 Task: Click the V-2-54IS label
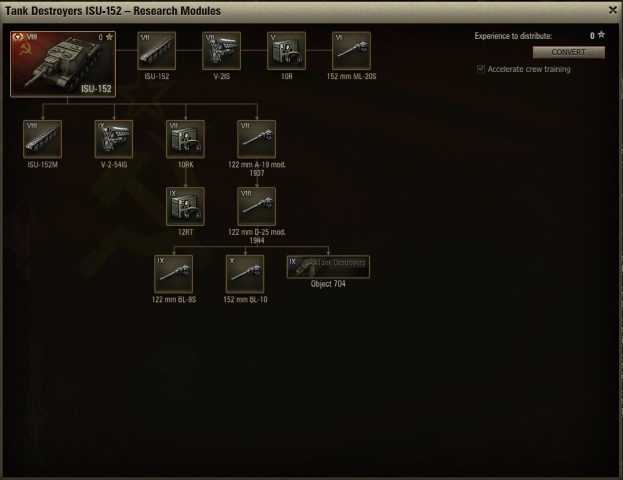point(114,165)
